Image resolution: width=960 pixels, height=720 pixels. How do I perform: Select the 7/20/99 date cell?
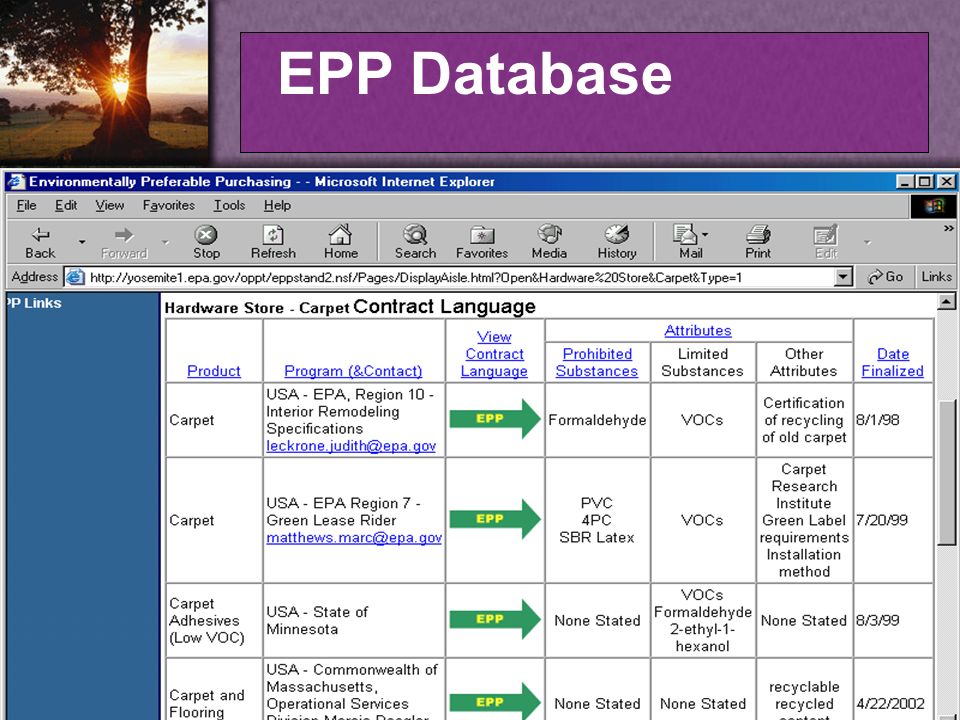tap(893, 520)
